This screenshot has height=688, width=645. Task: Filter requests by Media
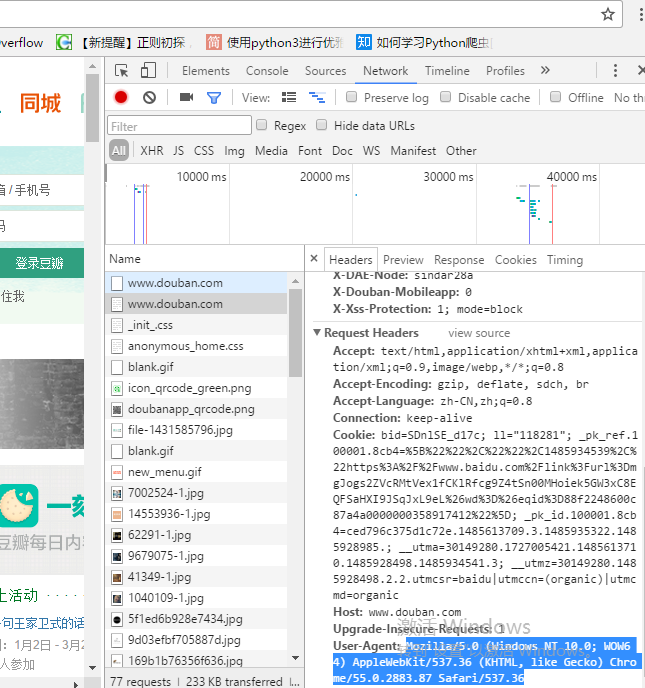[x=271, y=150]
